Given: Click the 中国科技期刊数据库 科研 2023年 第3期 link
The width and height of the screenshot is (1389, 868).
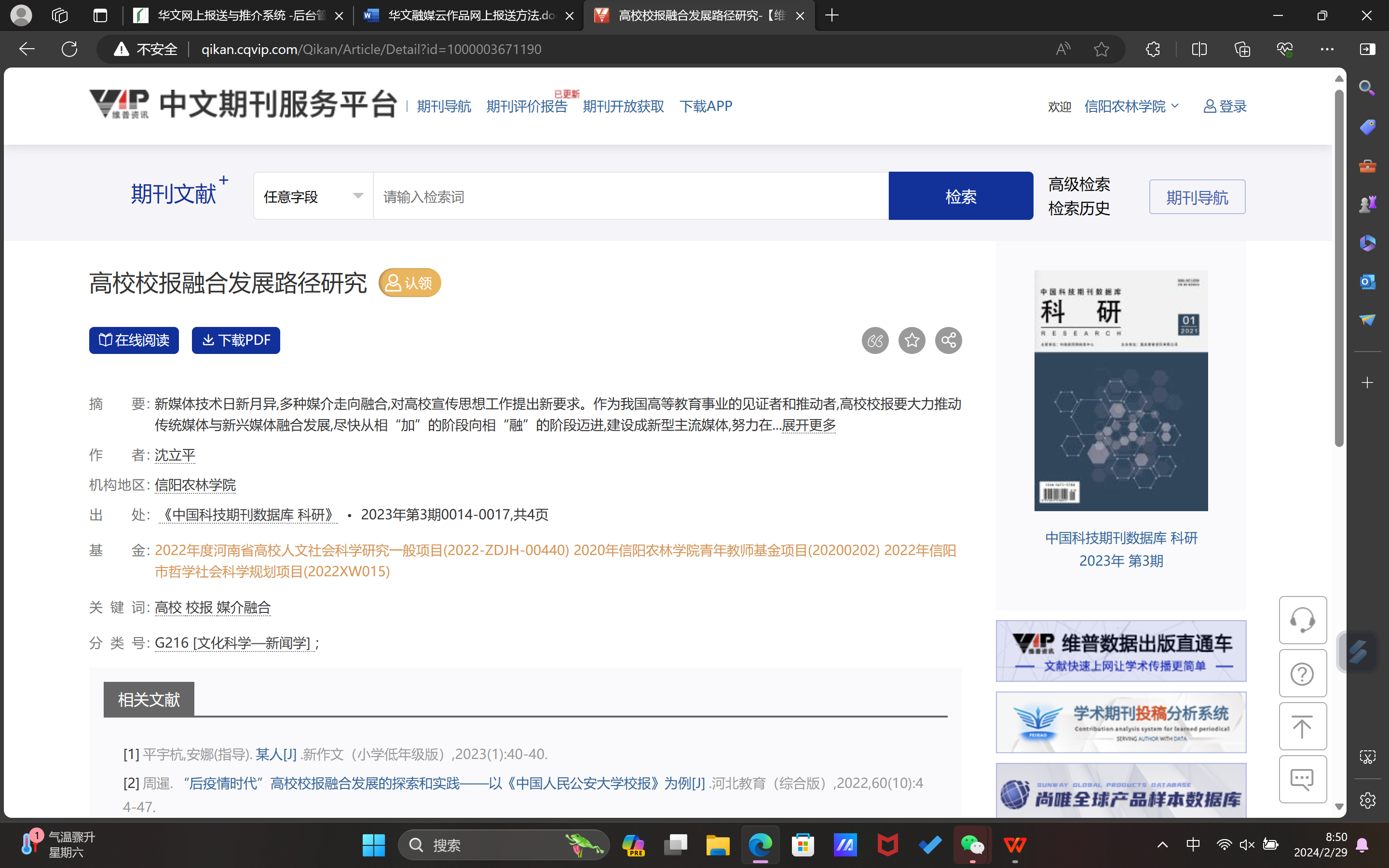Looking at the screenshot, I should click(x=1120, y=549).
